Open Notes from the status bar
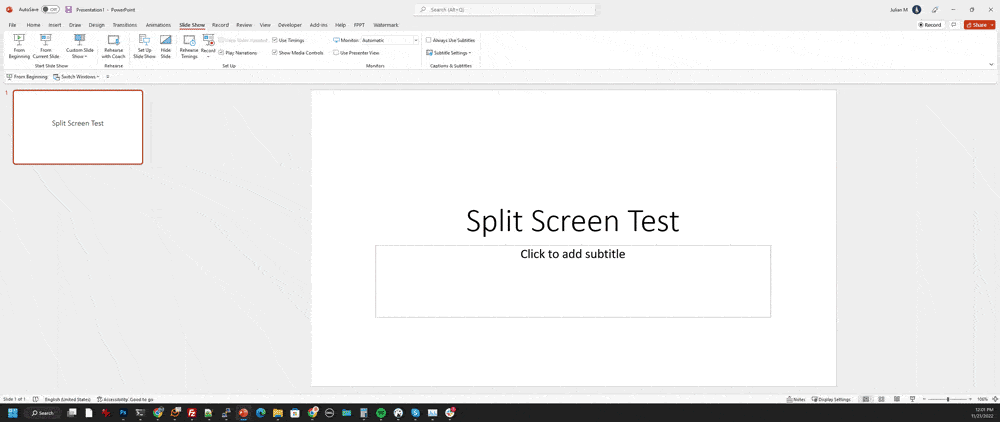This screenshot has height=422, width=1000. click(x=796, y=399)
